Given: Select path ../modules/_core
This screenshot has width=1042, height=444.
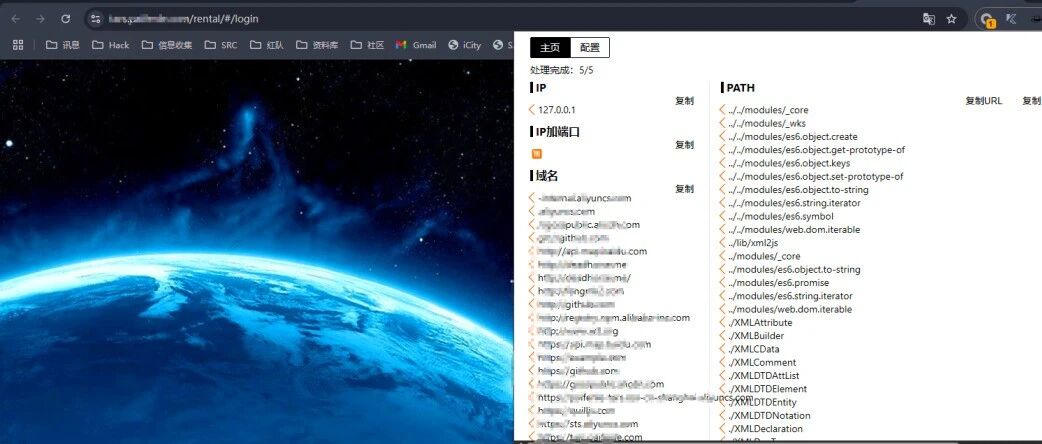Looking at the screenshot, I should pyautogui.click(x=764, y=256).
